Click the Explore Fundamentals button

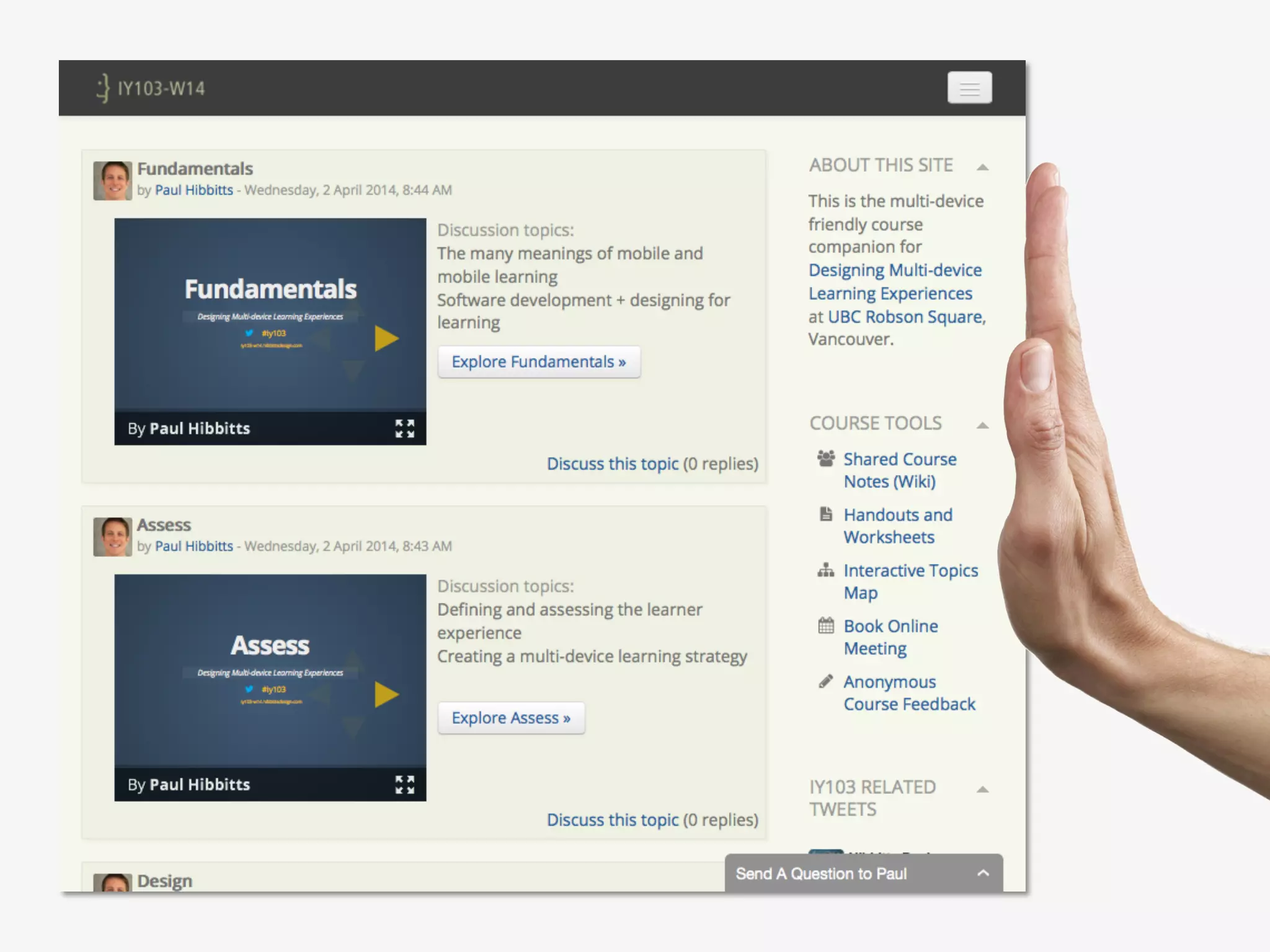pyautogui.click(x=538, y=362)
